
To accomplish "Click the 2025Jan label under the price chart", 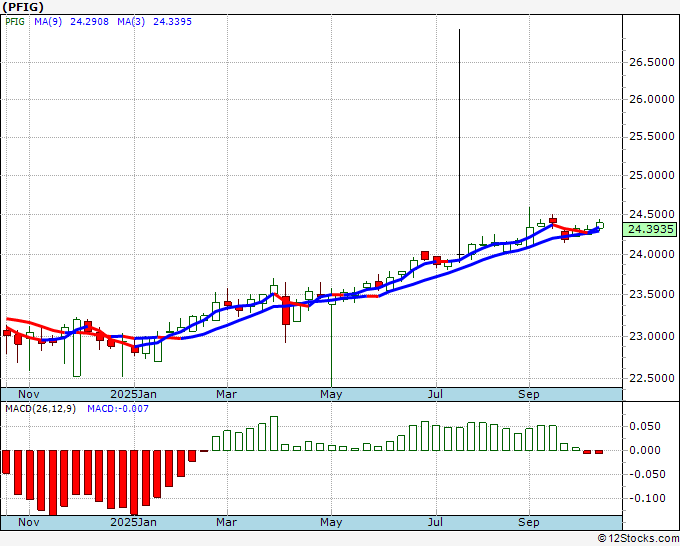I will 133,394.
